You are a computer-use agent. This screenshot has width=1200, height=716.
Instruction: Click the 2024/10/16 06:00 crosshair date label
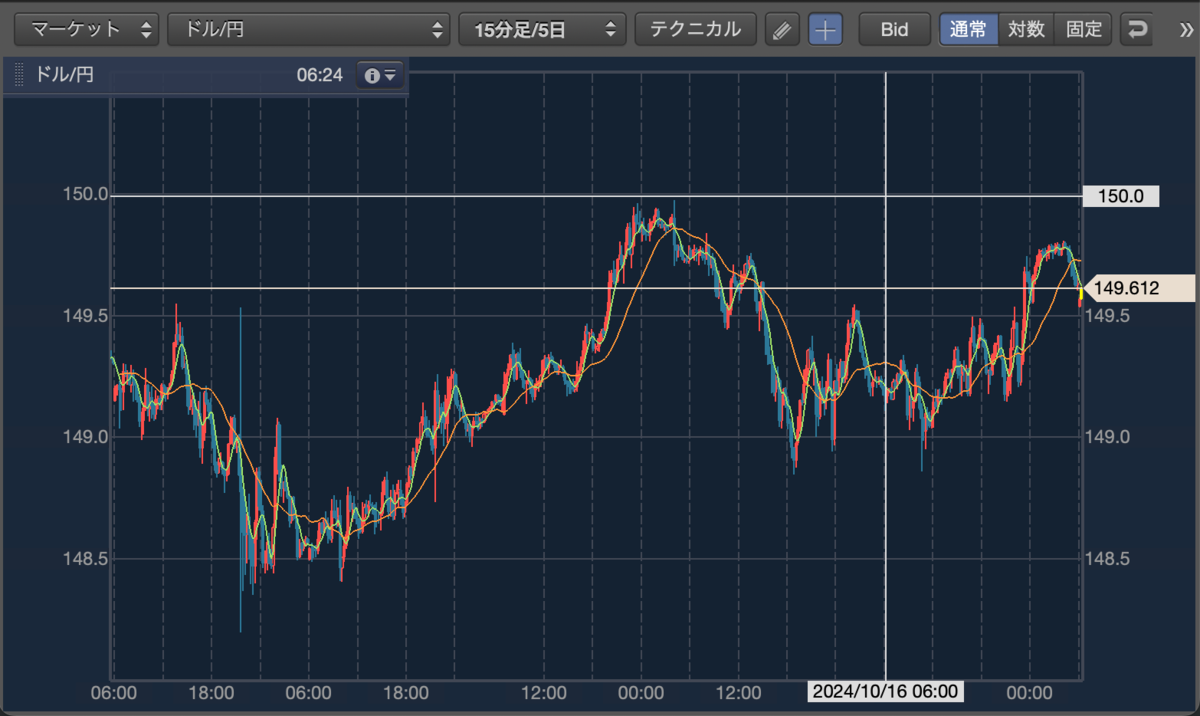tap(885, 692)
